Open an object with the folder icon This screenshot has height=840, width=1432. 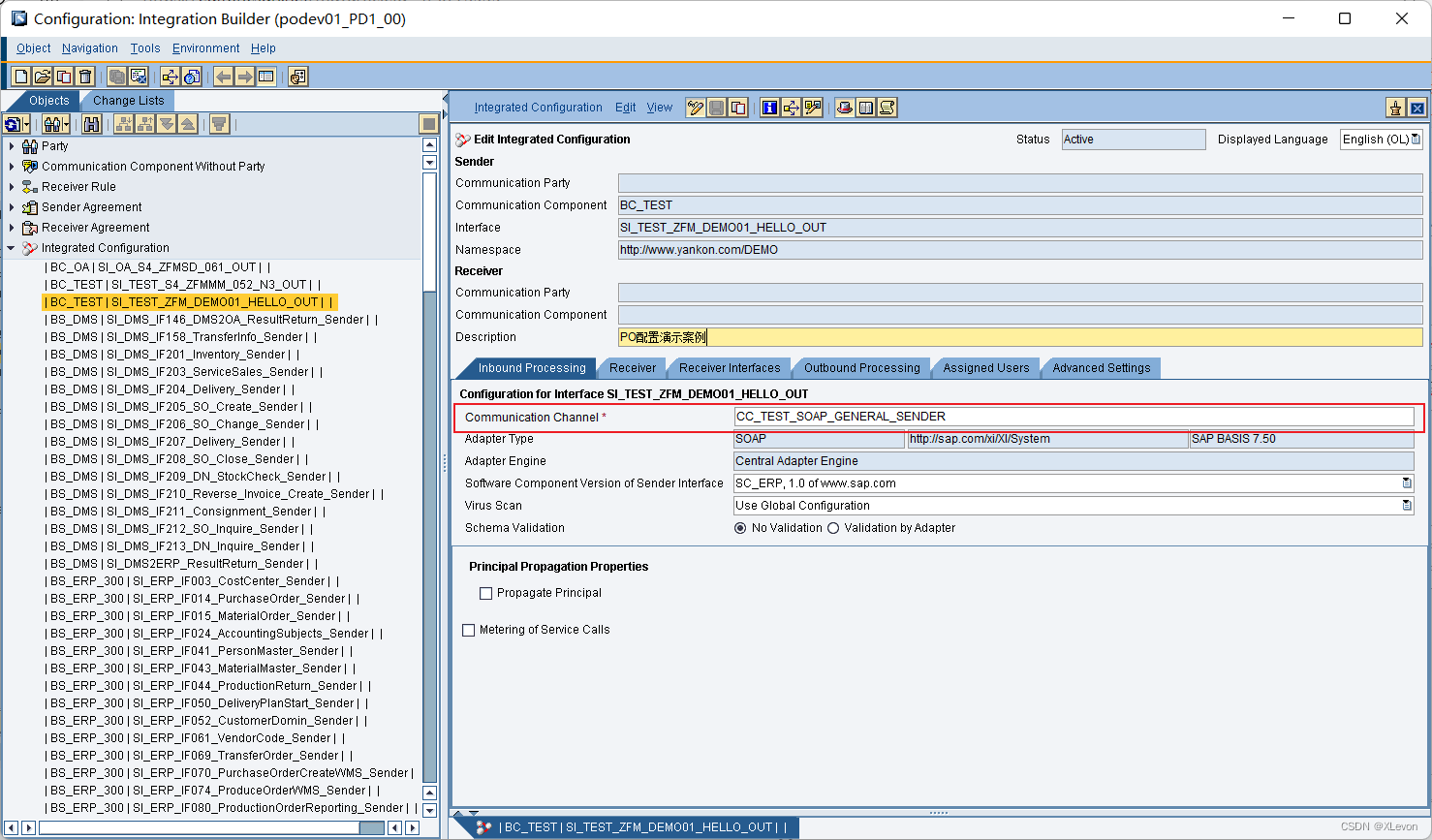pyautogui.click(x=43, y=77)
